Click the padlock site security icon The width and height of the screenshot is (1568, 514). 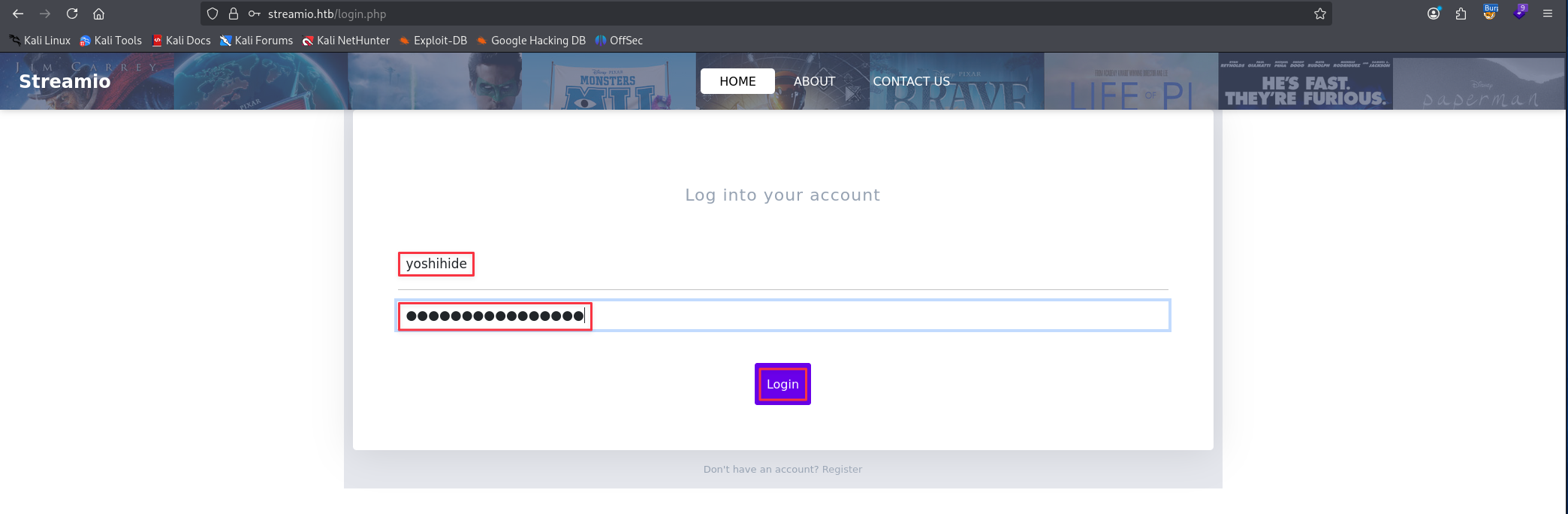click(x=234, y=14)
